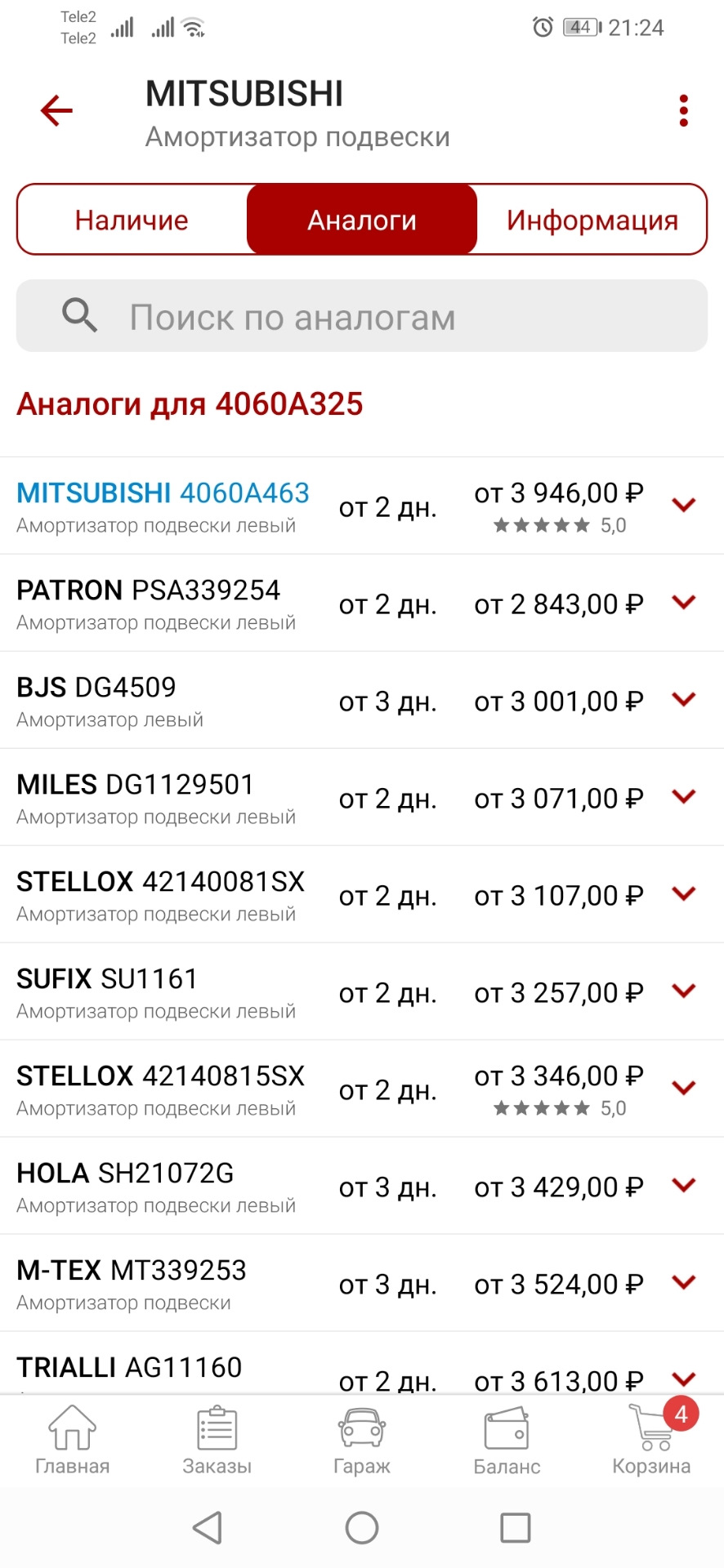Open Гараж car icon
Viewport: 724px width, 1568px height.
tap(361, 1429)
